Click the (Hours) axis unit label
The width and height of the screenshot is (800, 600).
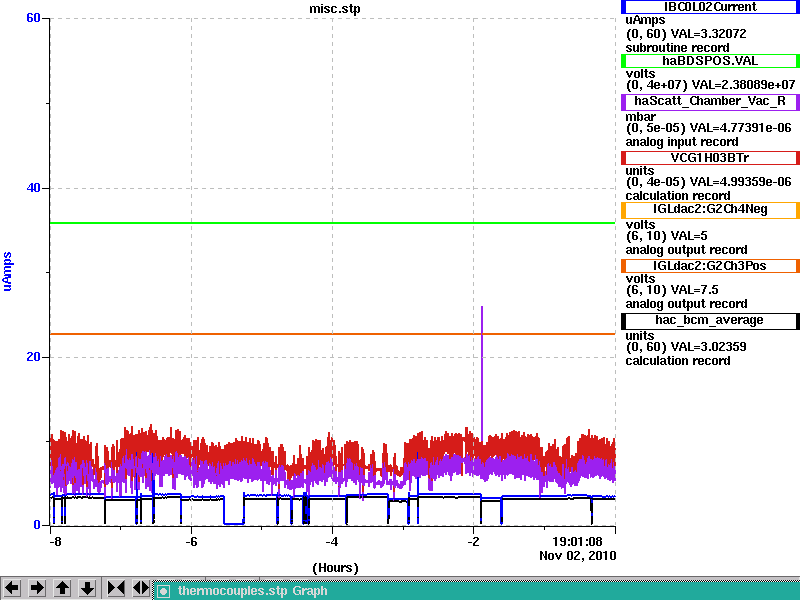tap(335, 568)
